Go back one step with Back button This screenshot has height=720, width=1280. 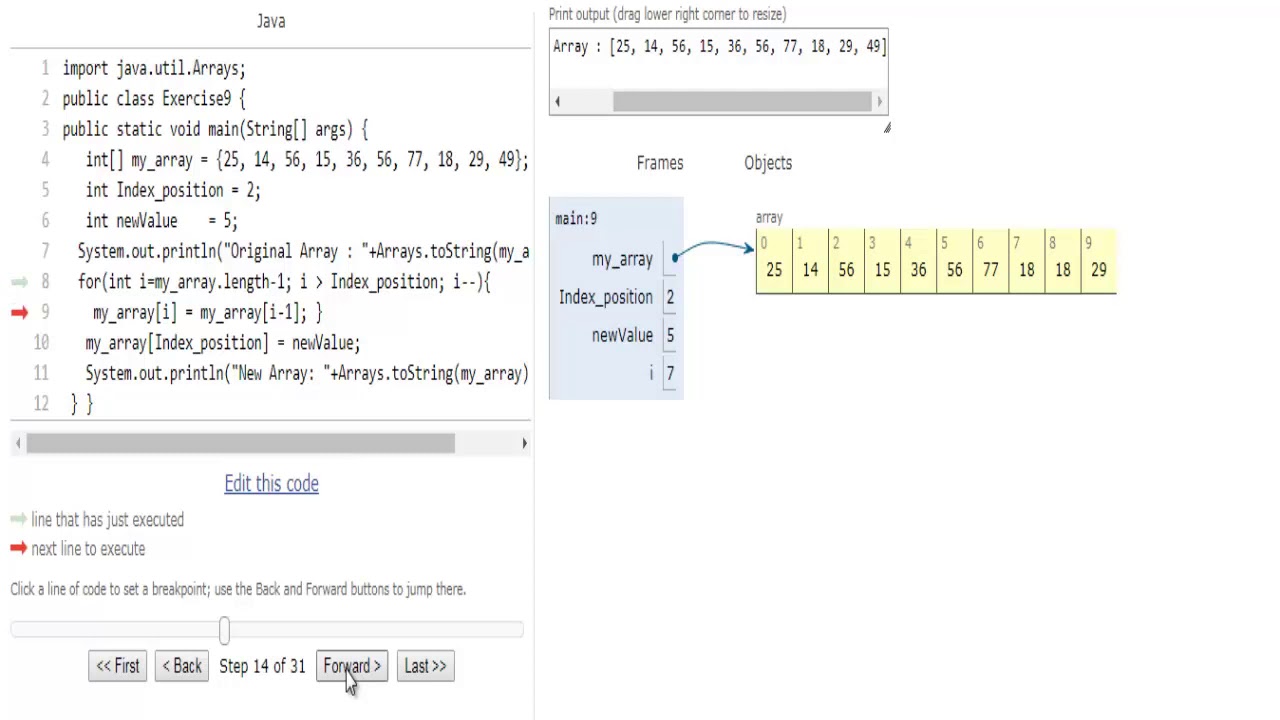point(182,666)
